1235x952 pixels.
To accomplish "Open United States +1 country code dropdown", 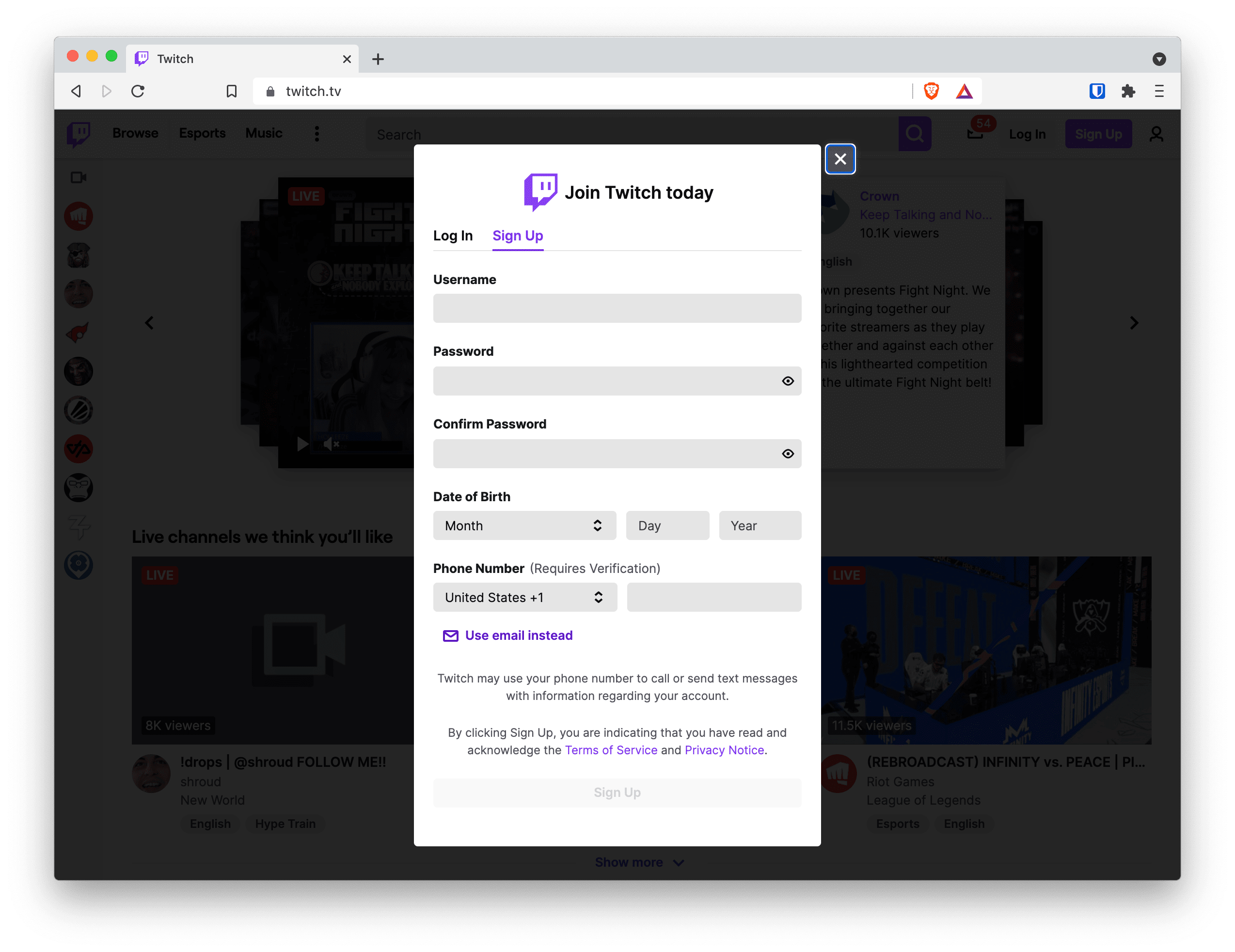I will coord(525,597).
